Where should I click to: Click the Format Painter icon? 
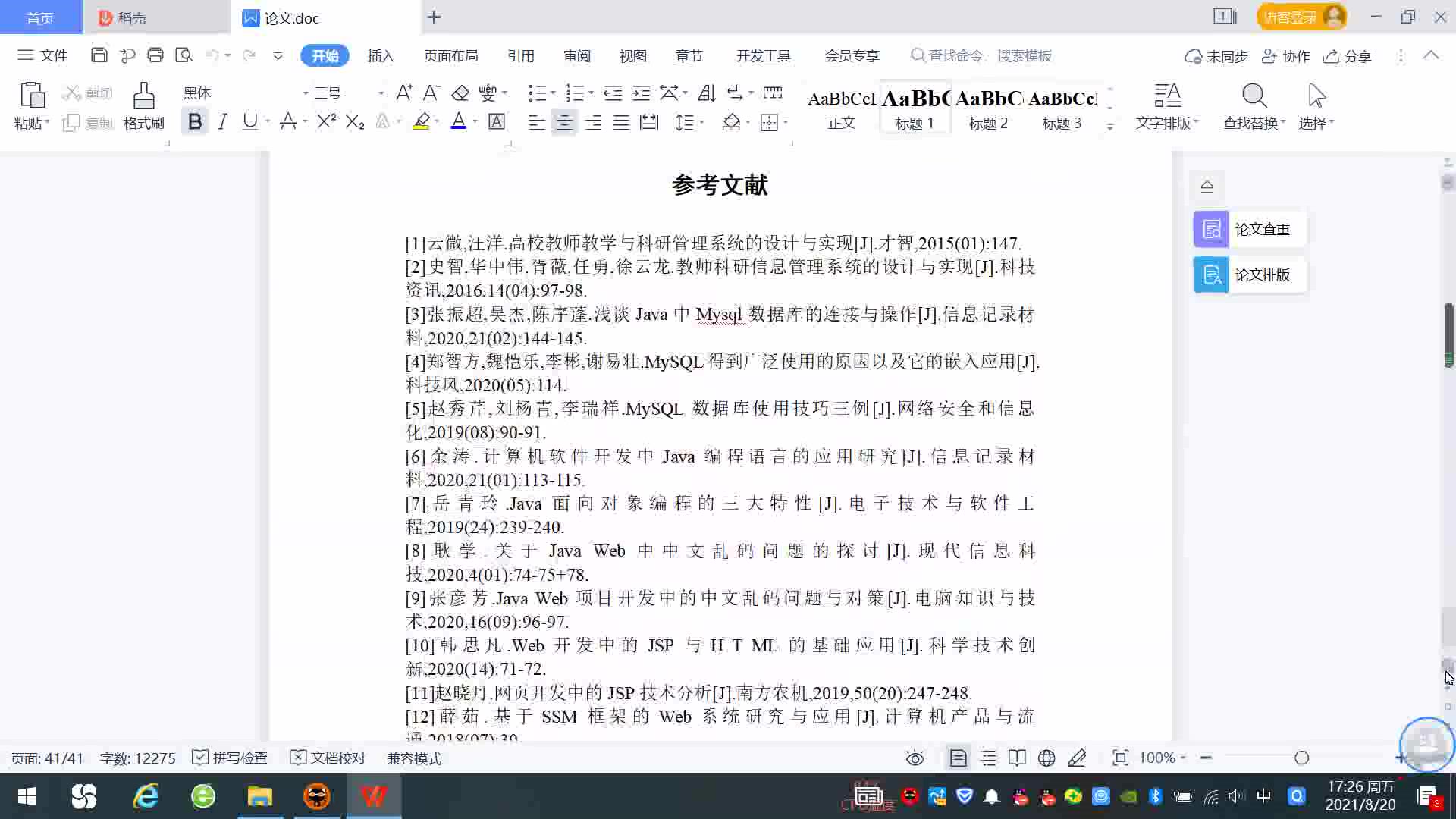pyautogui.click(x=143, y=97)
